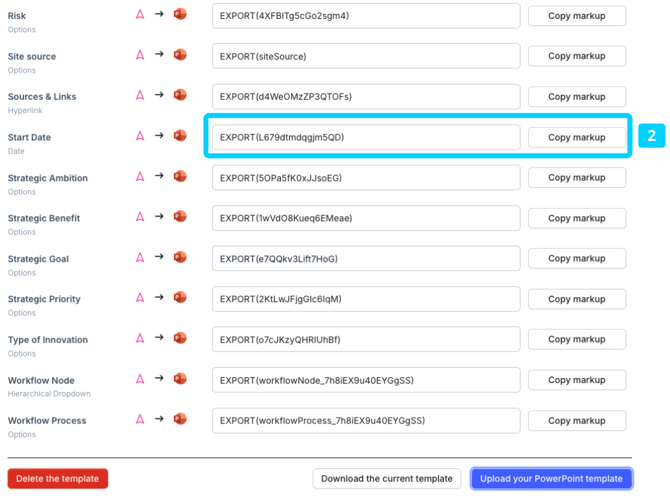Click the Workflow Process field label
670x498 pixels.
point(47,421)
